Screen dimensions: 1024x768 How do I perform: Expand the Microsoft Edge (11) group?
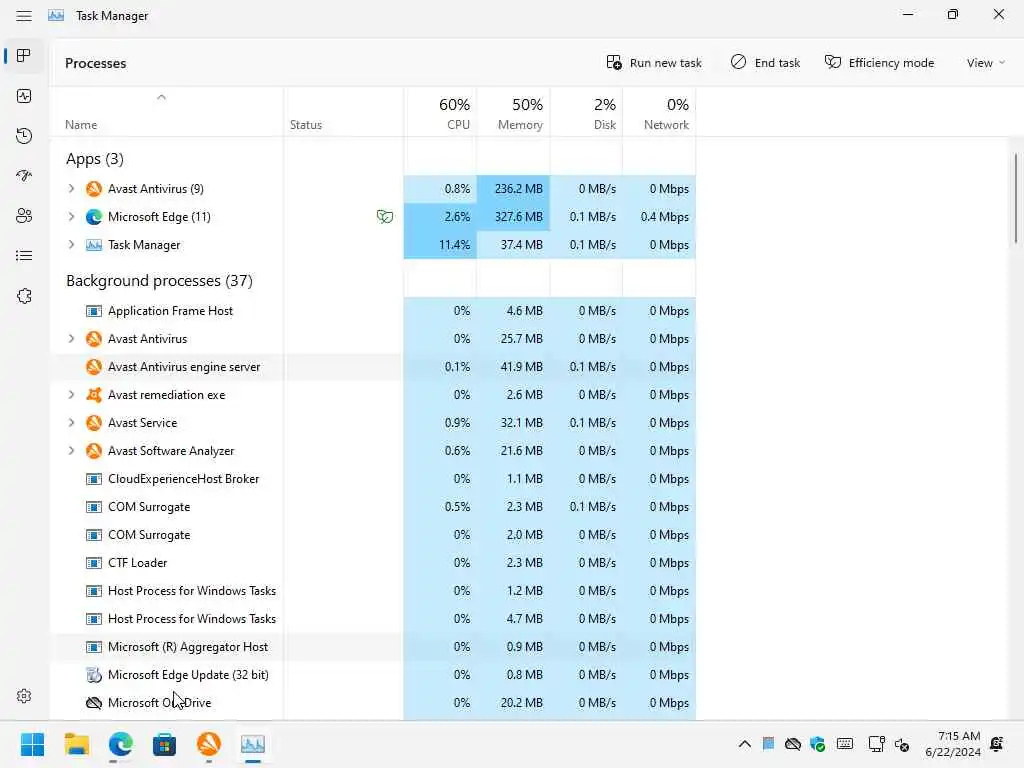tap(71, 217)
